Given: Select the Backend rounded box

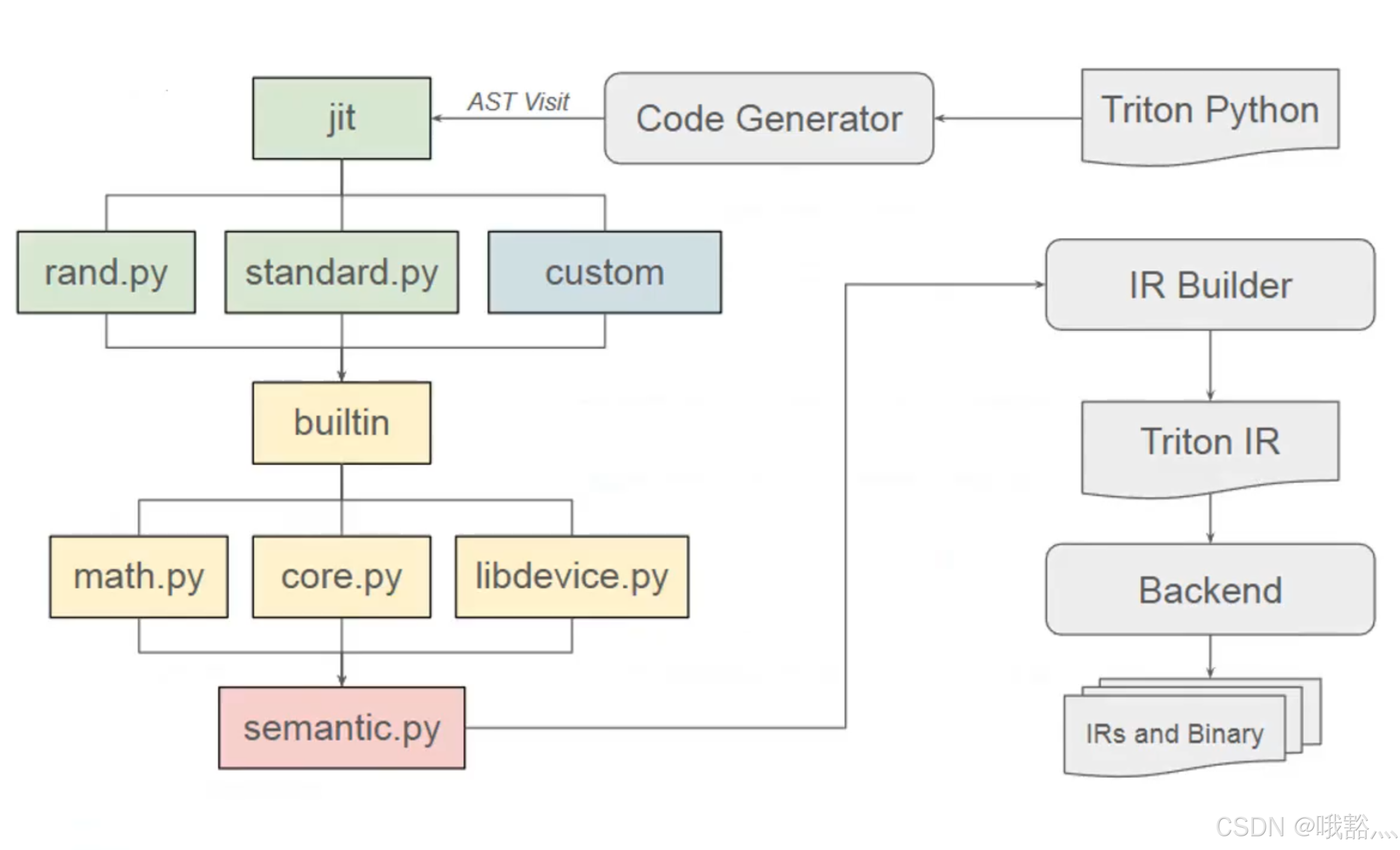Looking at the screenshot, I should (x=1209, y=589).
